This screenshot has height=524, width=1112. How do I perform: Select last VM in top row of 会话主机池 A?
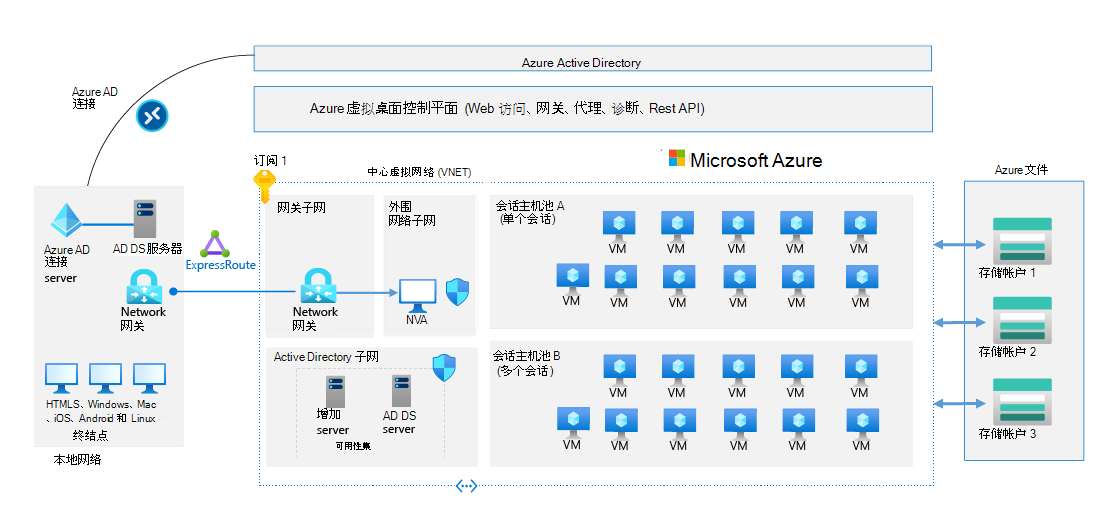[x=860, y=226]
